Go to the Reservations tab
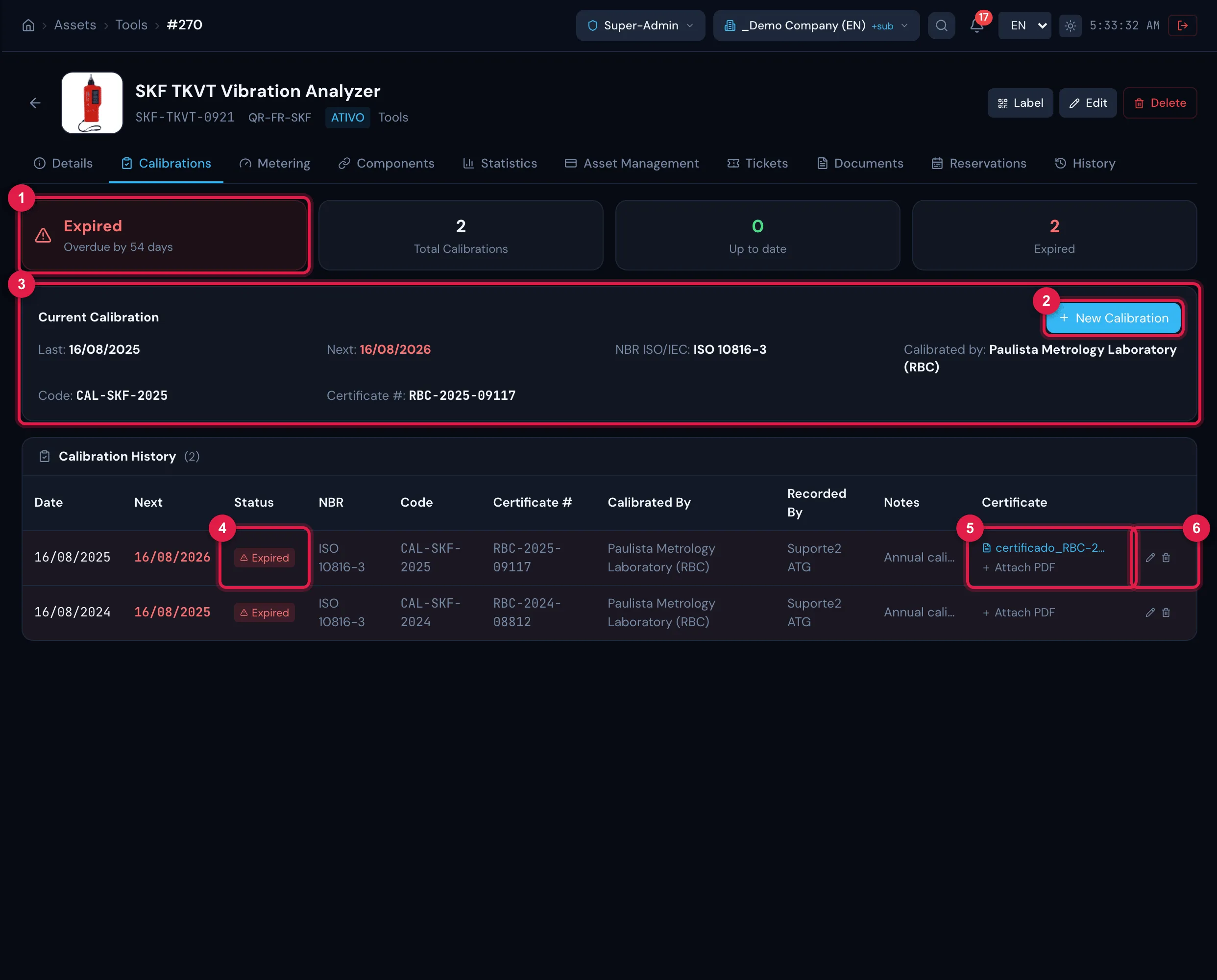 979,163
